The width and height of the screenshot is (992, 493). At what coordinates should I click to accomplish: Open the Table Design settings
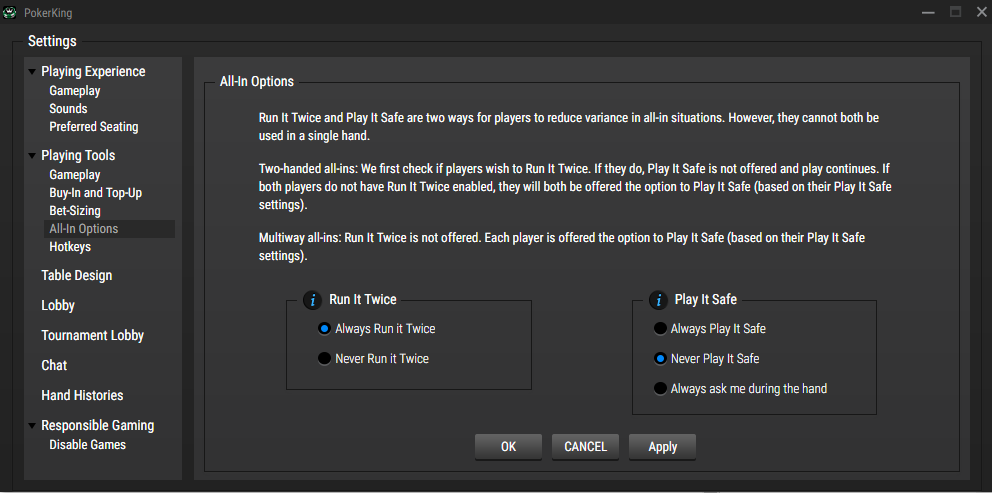coord(76,276)
